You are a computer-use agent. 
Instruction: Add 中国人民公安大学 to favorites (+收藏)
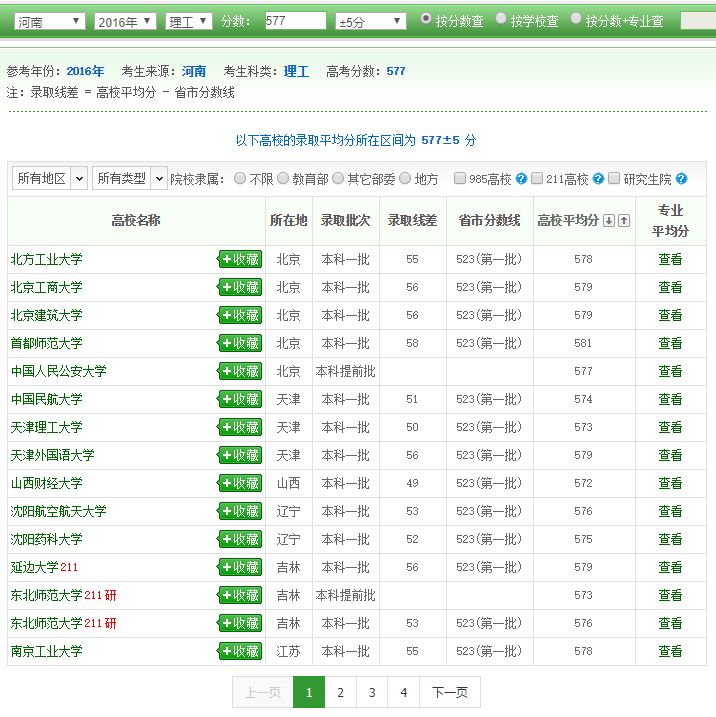tap(240, 371)
